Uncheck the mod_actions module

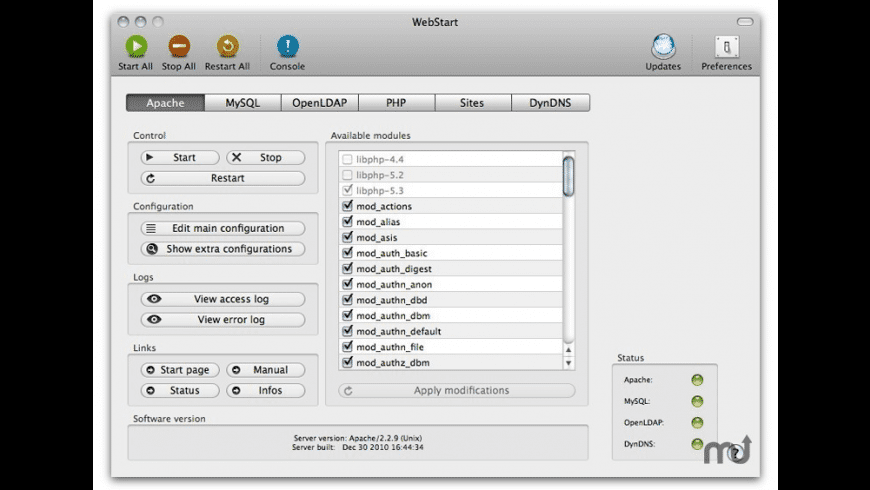(x=347, y=206)
